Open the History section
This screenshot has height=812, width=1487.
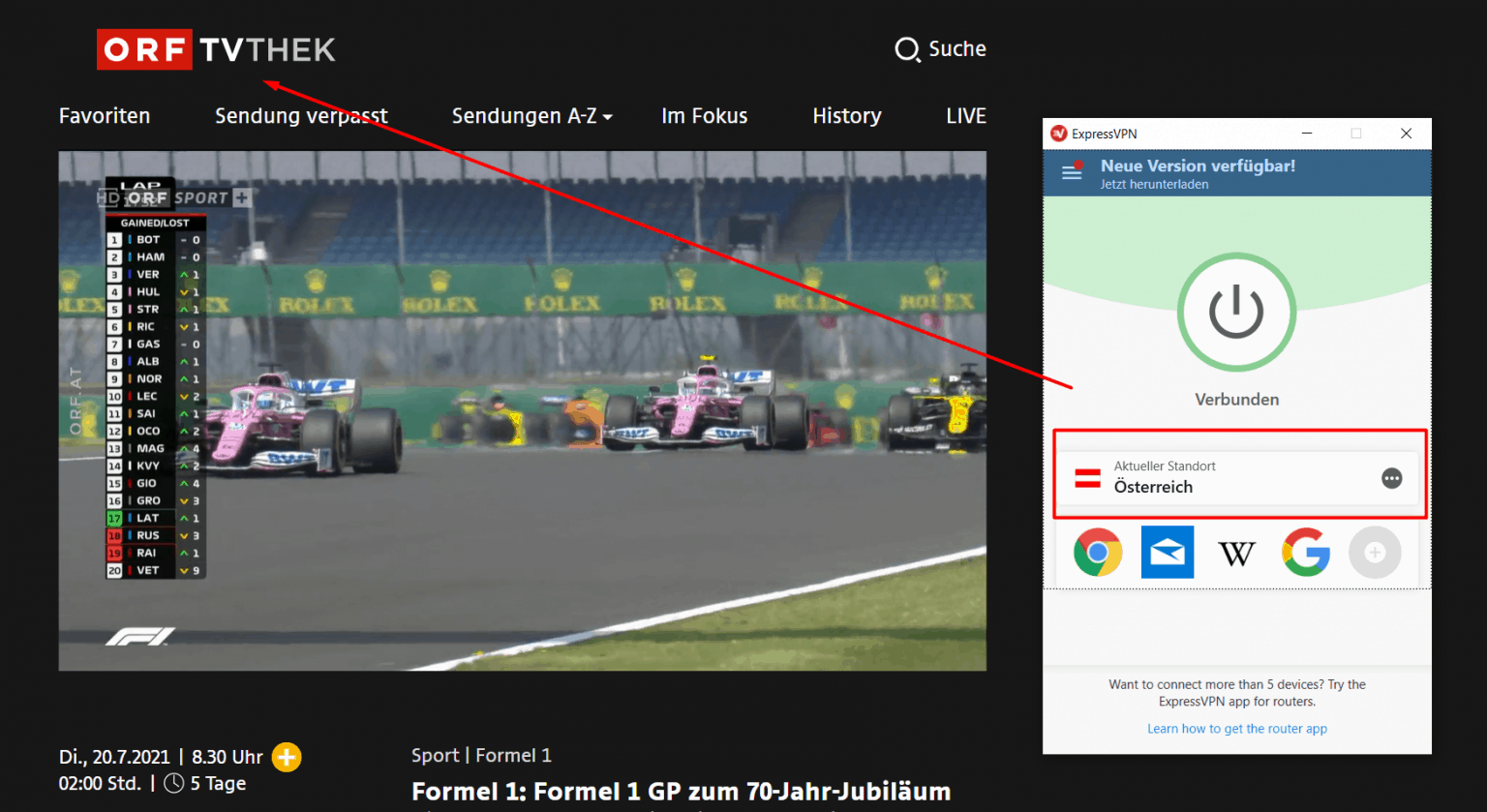847,116
